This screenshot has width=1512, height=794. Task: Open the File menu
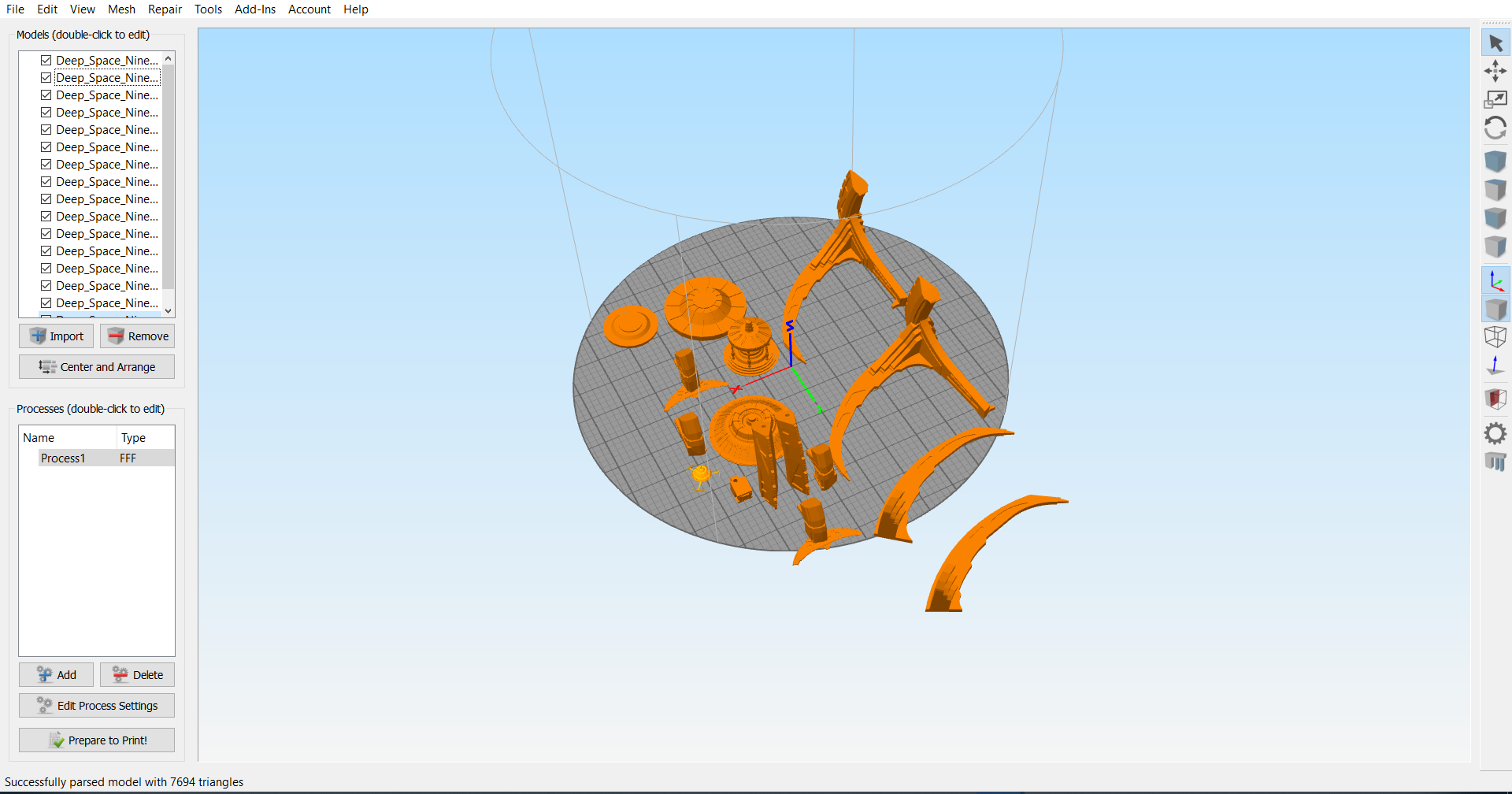15,9
